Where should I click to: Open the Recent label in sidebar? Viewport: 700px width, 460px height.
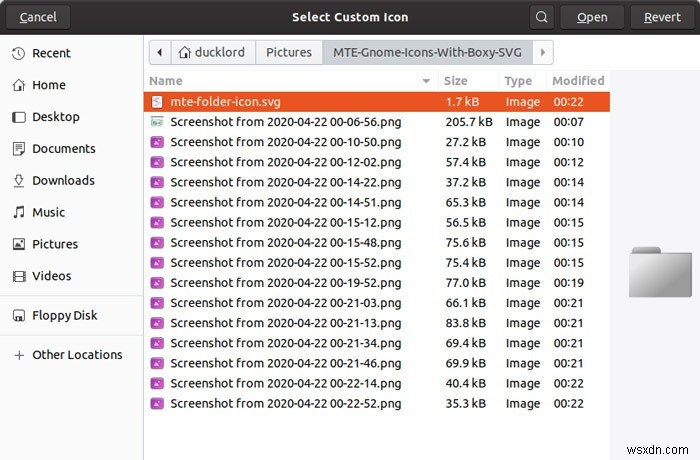[51, 54]
